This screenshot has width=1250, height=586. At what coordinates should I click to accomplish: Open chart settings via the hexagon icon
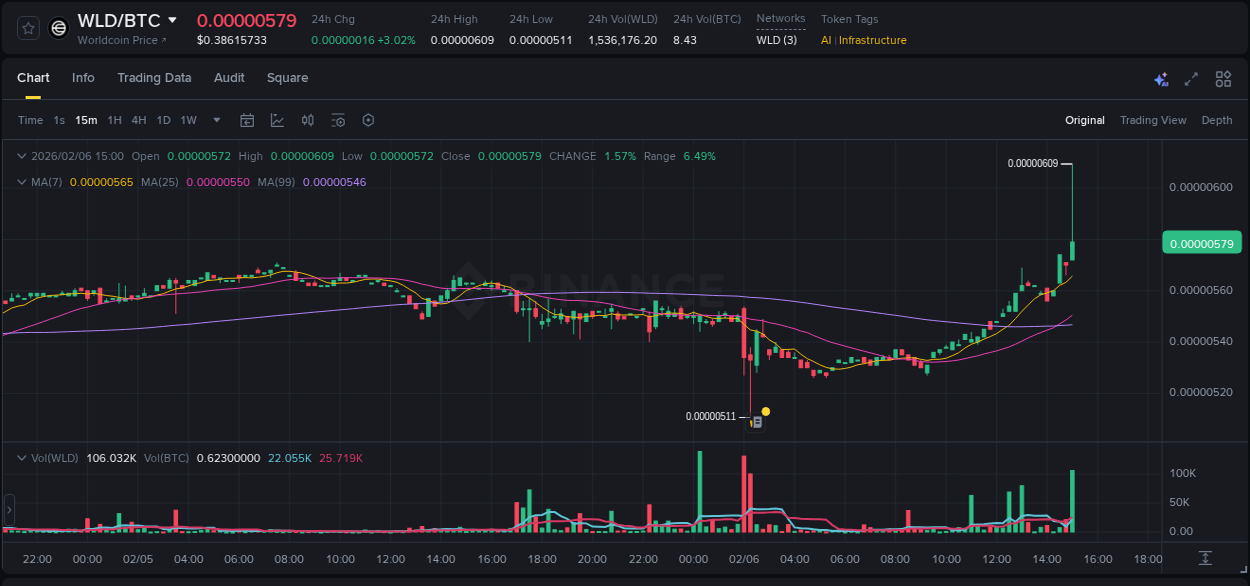[368, 120]
